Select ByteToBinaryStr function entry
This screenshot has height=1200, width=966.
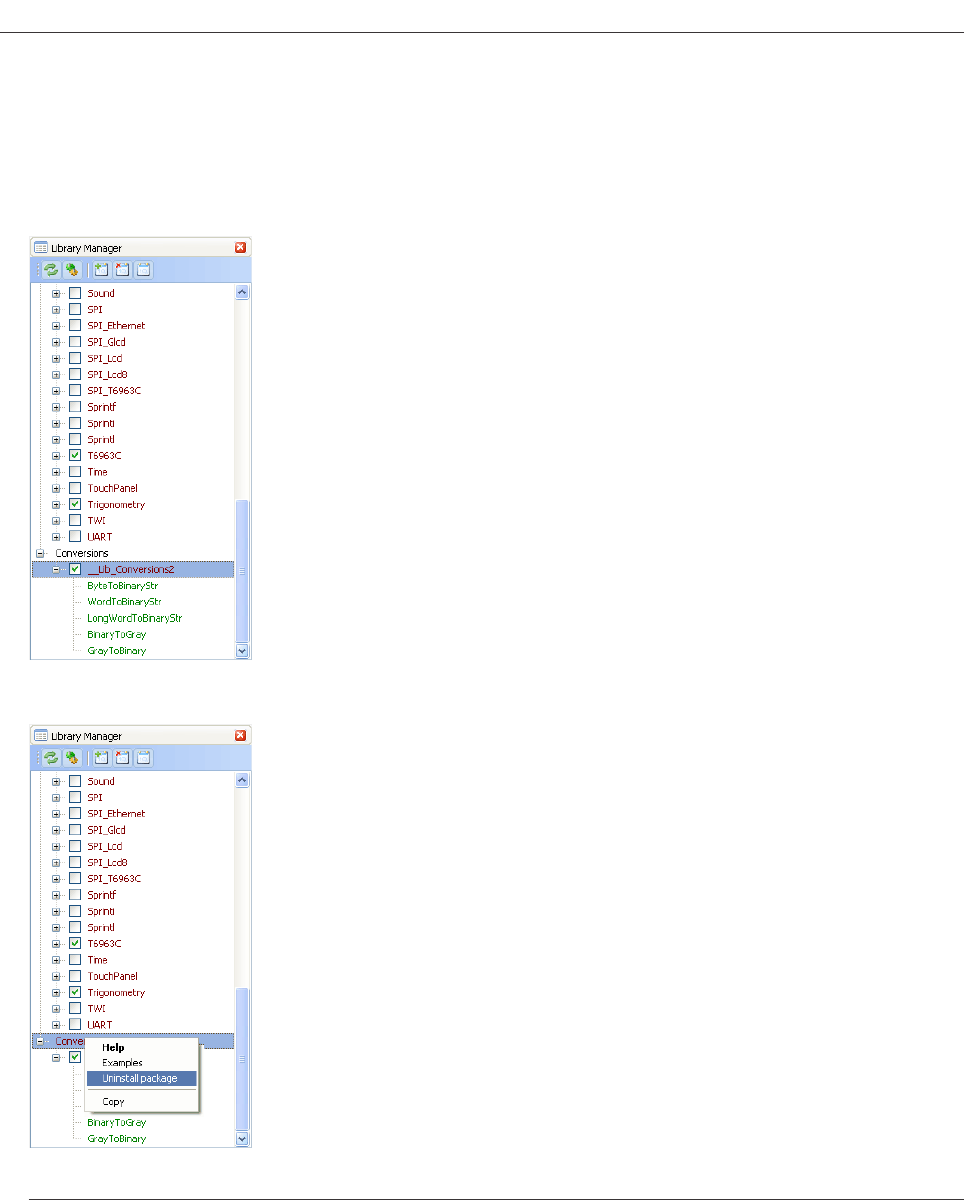pyautogui.click(x=123, y=585)
